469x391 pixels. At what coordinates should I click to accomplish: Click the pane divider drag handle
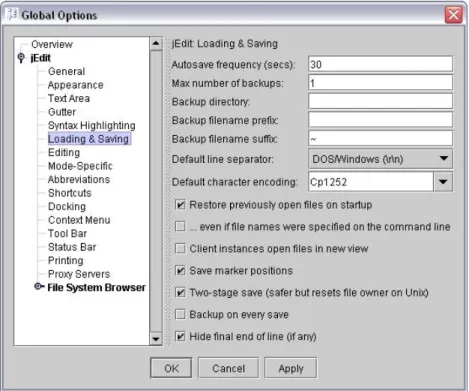coord(167,192)
